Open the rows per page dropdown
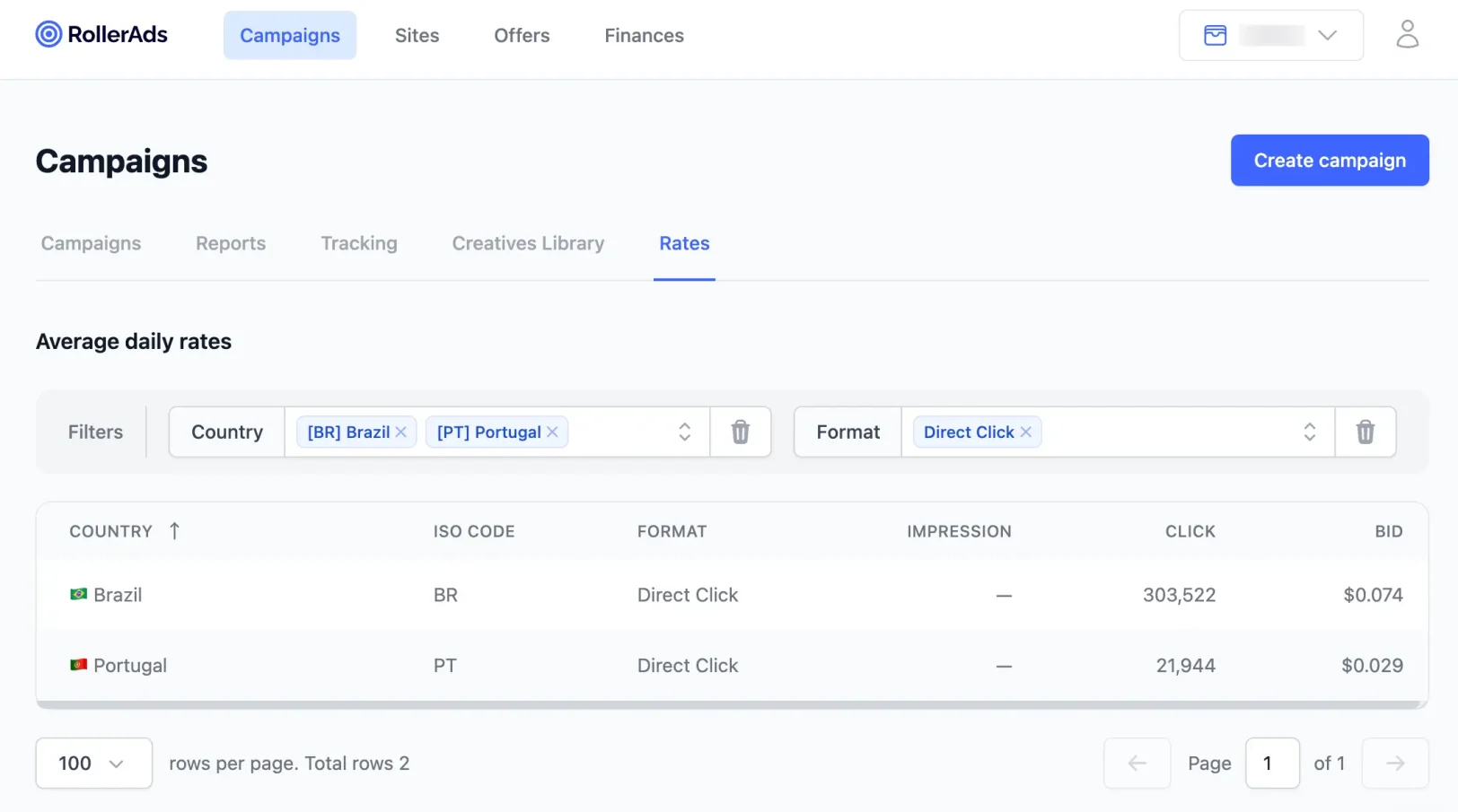The height and width of the screenshot is (812, 1458). click(93, 764)
